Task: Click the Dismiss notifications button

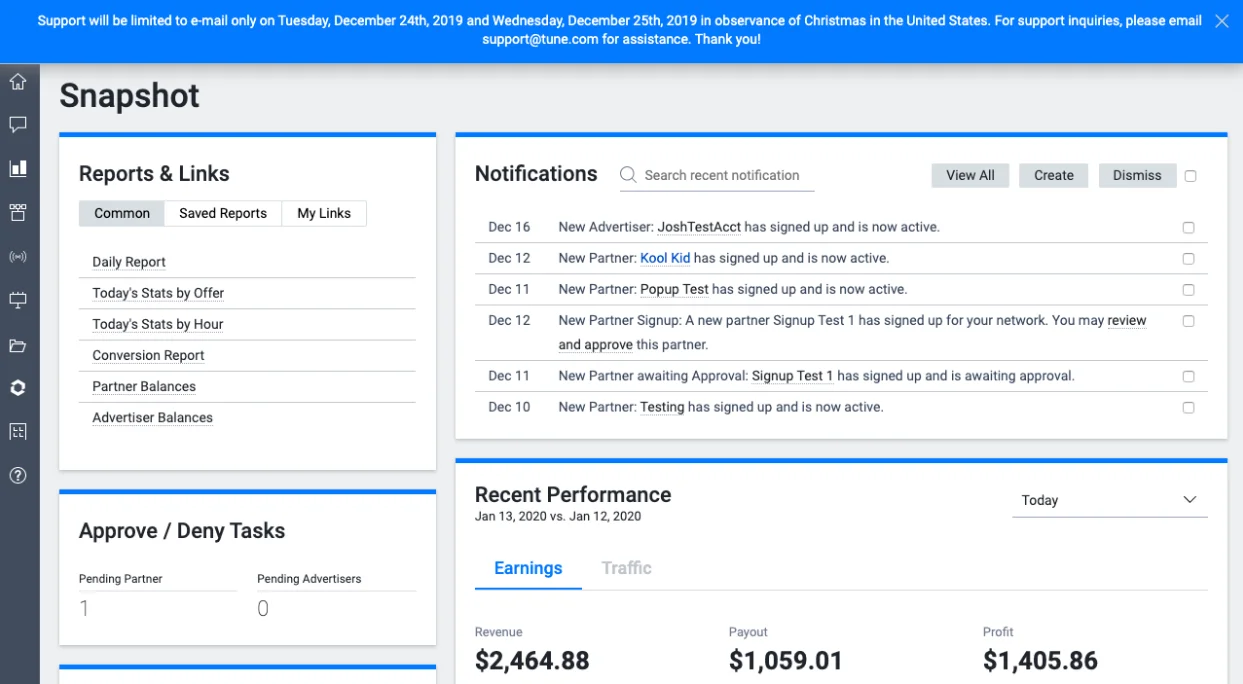Action: pyautogui.click(x=1137, y=175)
